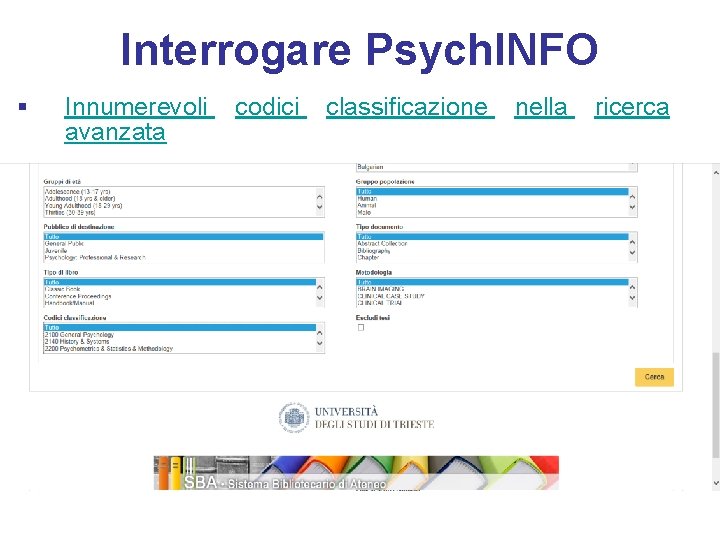Image resolution: width=720 pixels, height=540 pixels.
Task: Choose Abstract Collection document type
Action: point(492,243)
